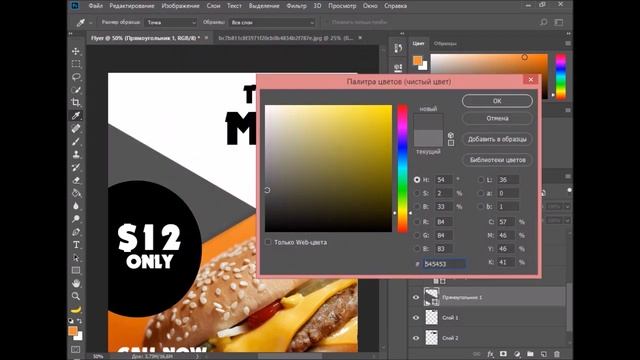Open the Изображение menu

(x=180, y=6)
